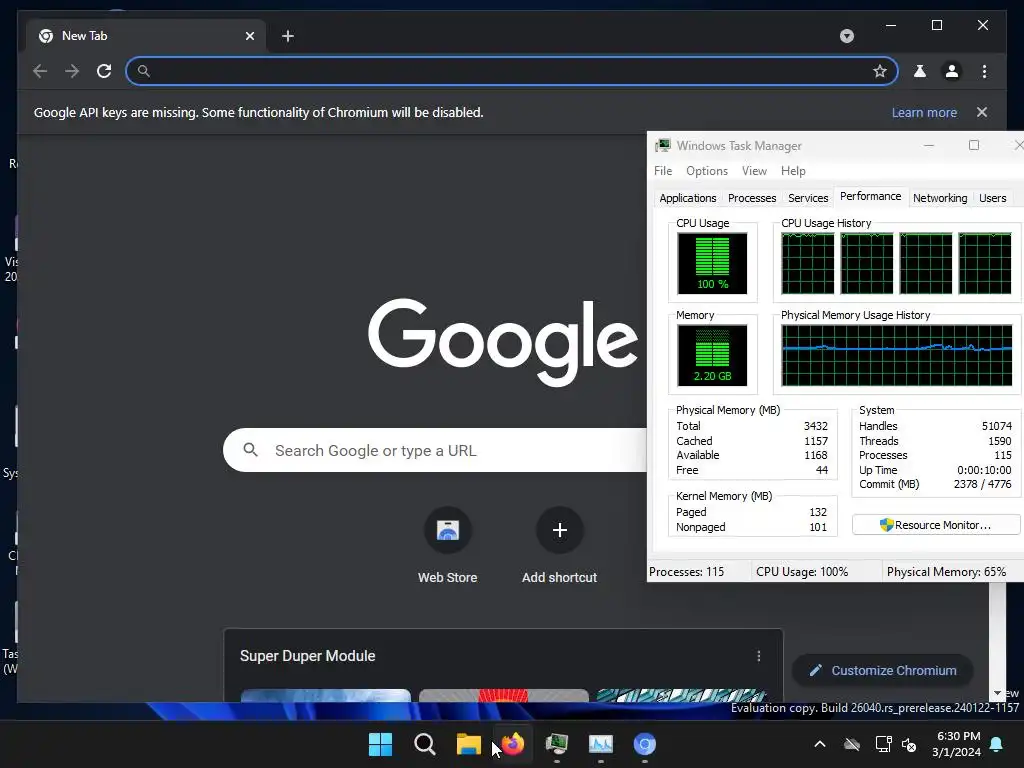Click Learn more about missing API keys
Image resolution: width=1024 pixels, height=768 pixels.
tap(924, 112)
